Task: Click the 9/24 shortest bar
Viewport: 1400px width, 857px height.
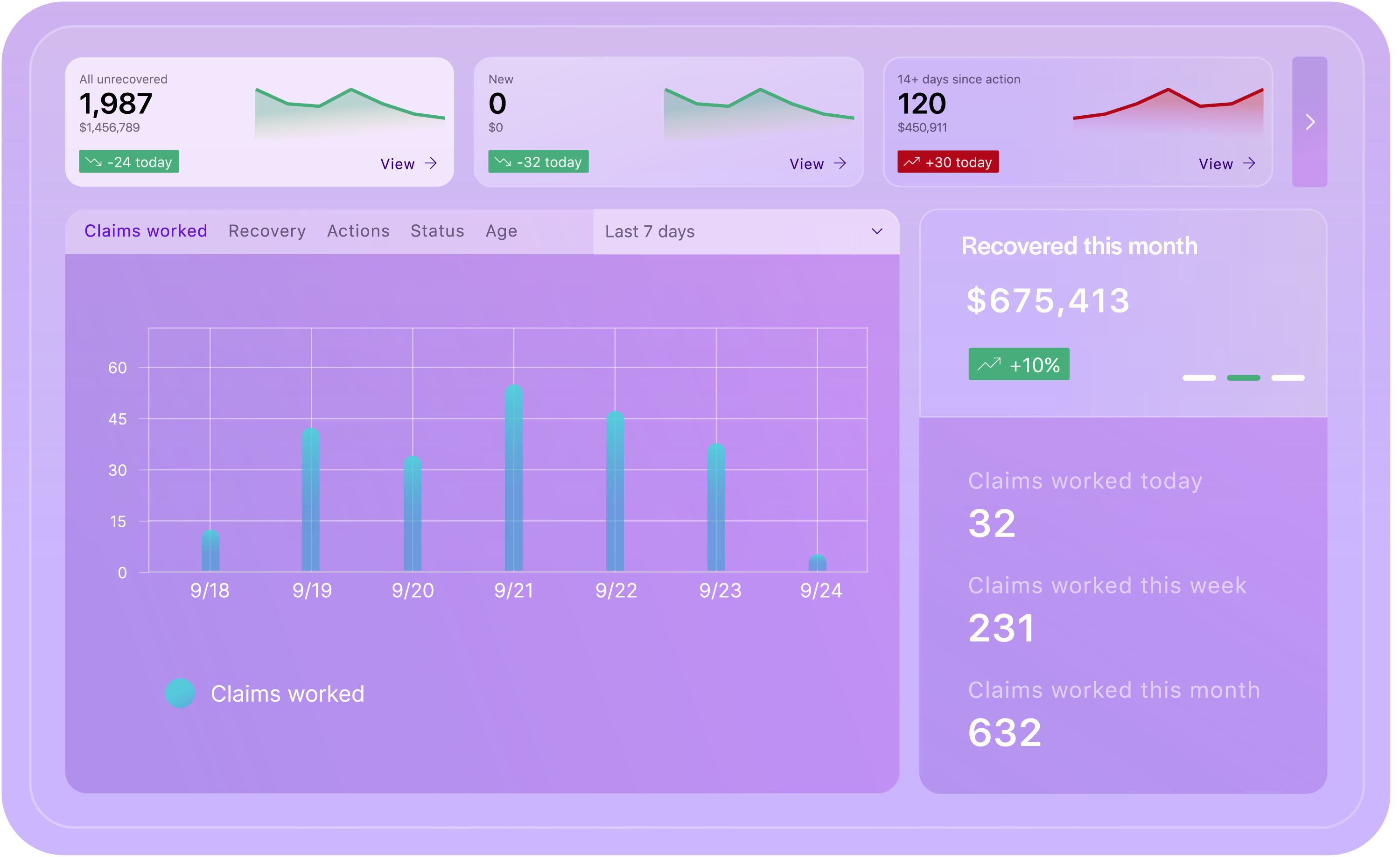Action: point(818,564)
